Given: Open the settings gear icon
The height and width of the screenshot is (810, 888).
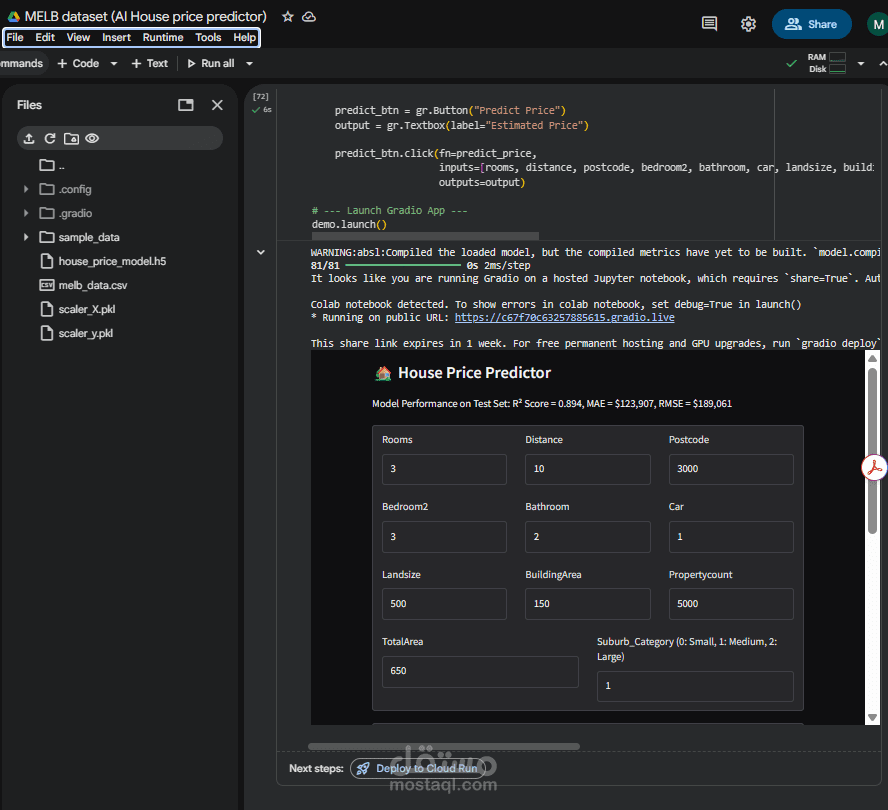Looking at the screenshot, I should pyautogui.click(x=748, y=24).
